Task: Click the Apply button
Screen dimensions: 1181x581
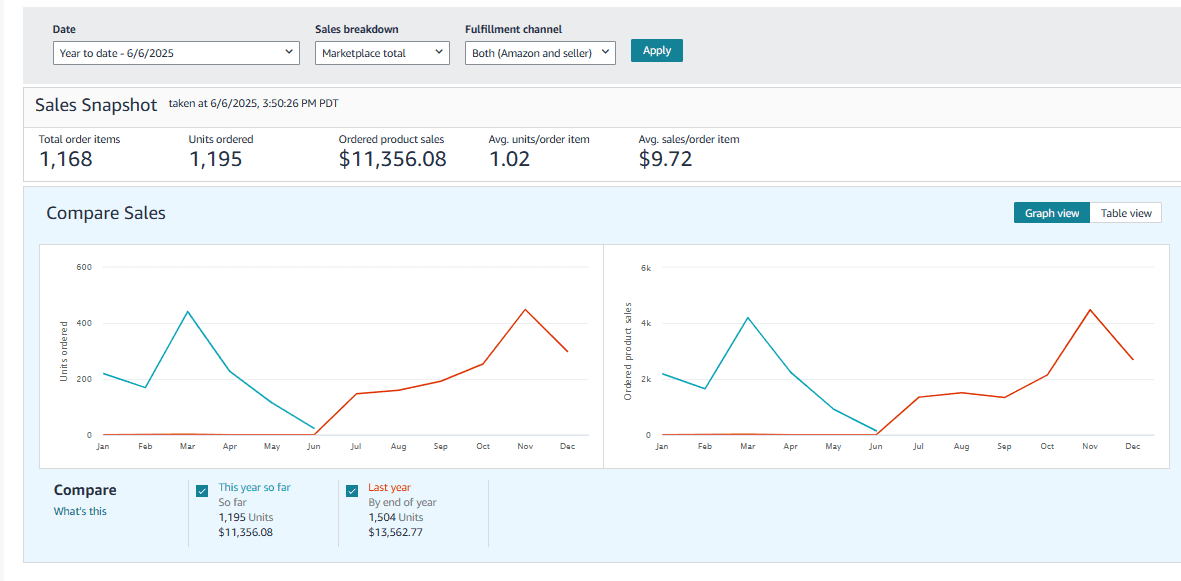Action: coord(657,50)
